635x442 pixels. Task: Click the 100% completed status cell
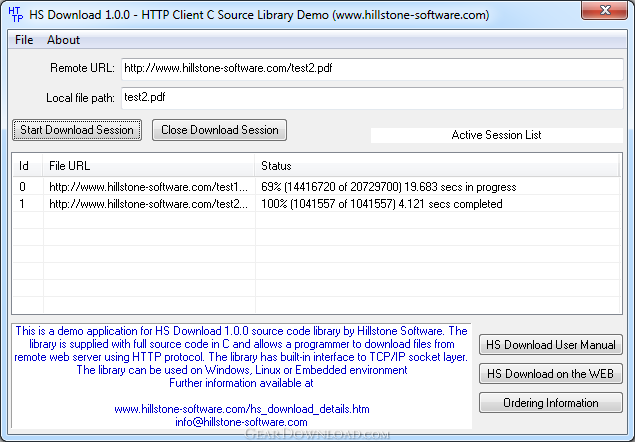381,204
